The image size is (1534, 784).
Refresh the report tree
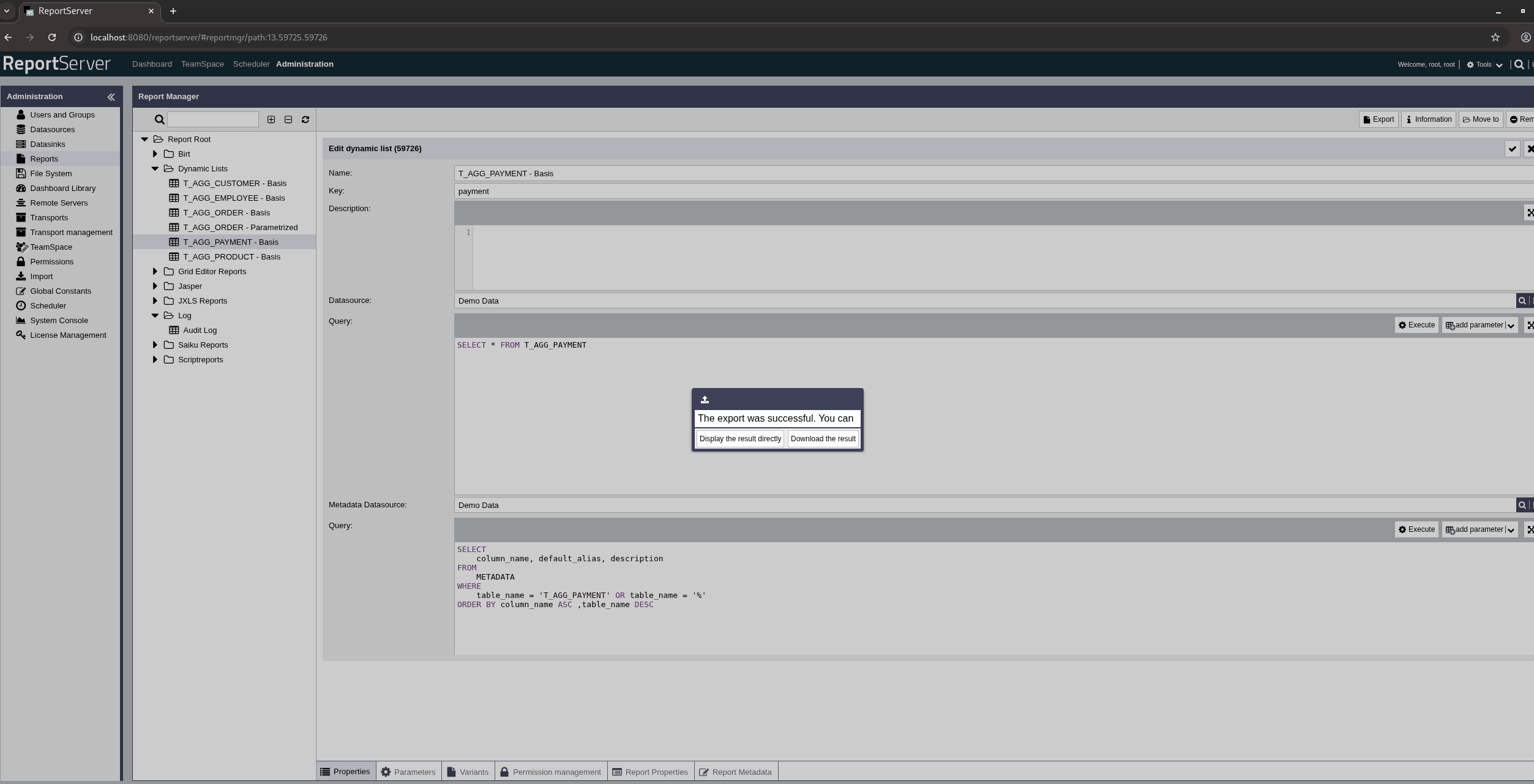click(x=305, y=119)
